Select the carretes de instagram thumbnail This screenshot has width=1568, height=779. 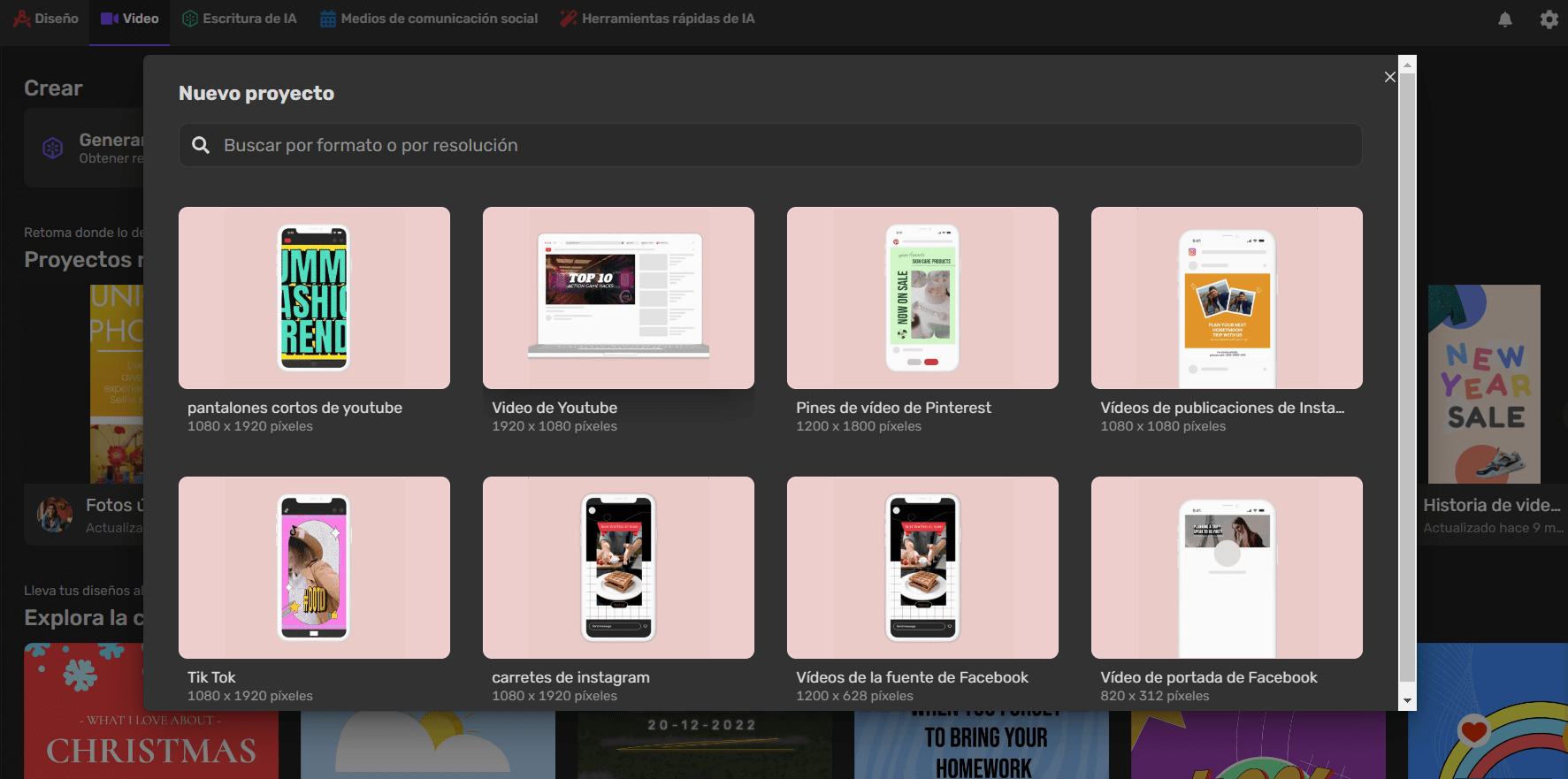618,568
